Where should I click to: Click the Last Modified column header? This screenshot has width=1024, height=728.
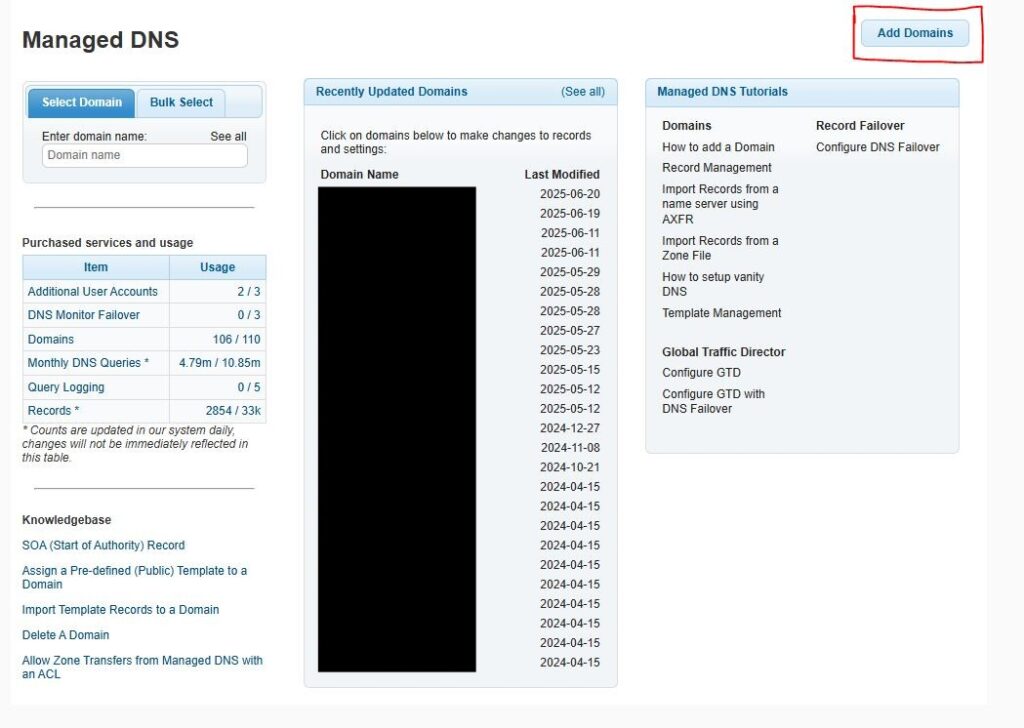[562, 174]
